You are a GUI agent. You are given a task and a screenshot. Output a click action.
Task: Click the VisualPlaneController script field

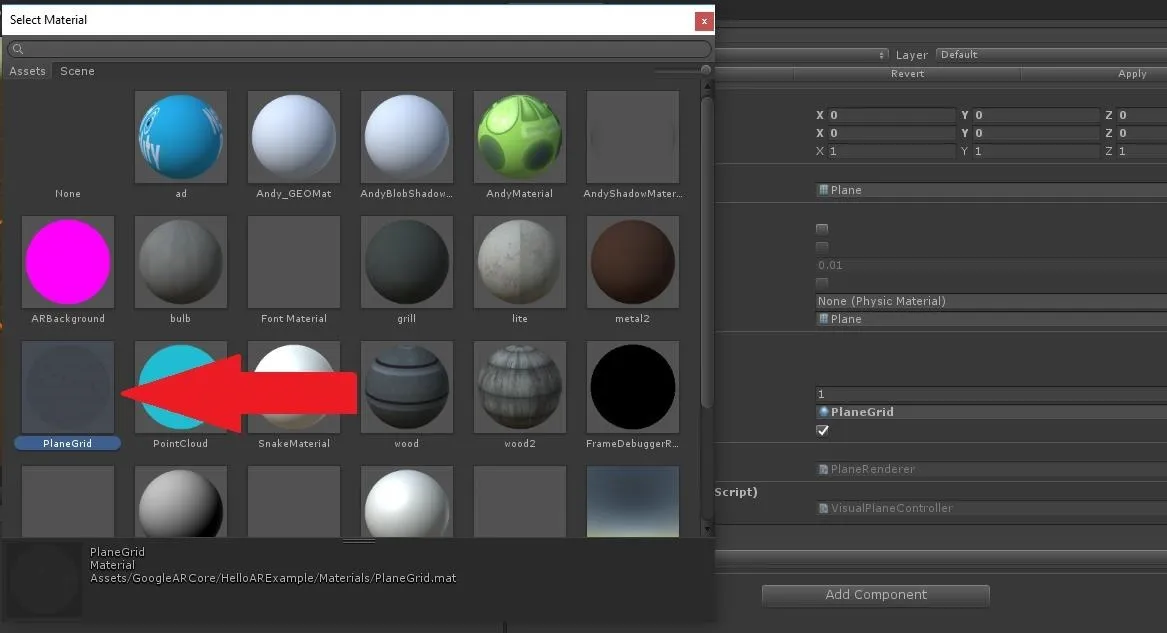click(991, 508)
